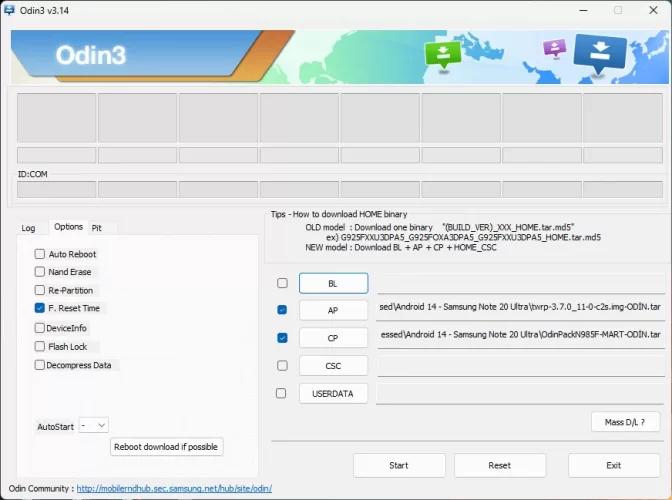The height and width of the screenshot is (500, 672).
Task: Enable the Auto Reboot checkbox
Action: pos(40,254)
